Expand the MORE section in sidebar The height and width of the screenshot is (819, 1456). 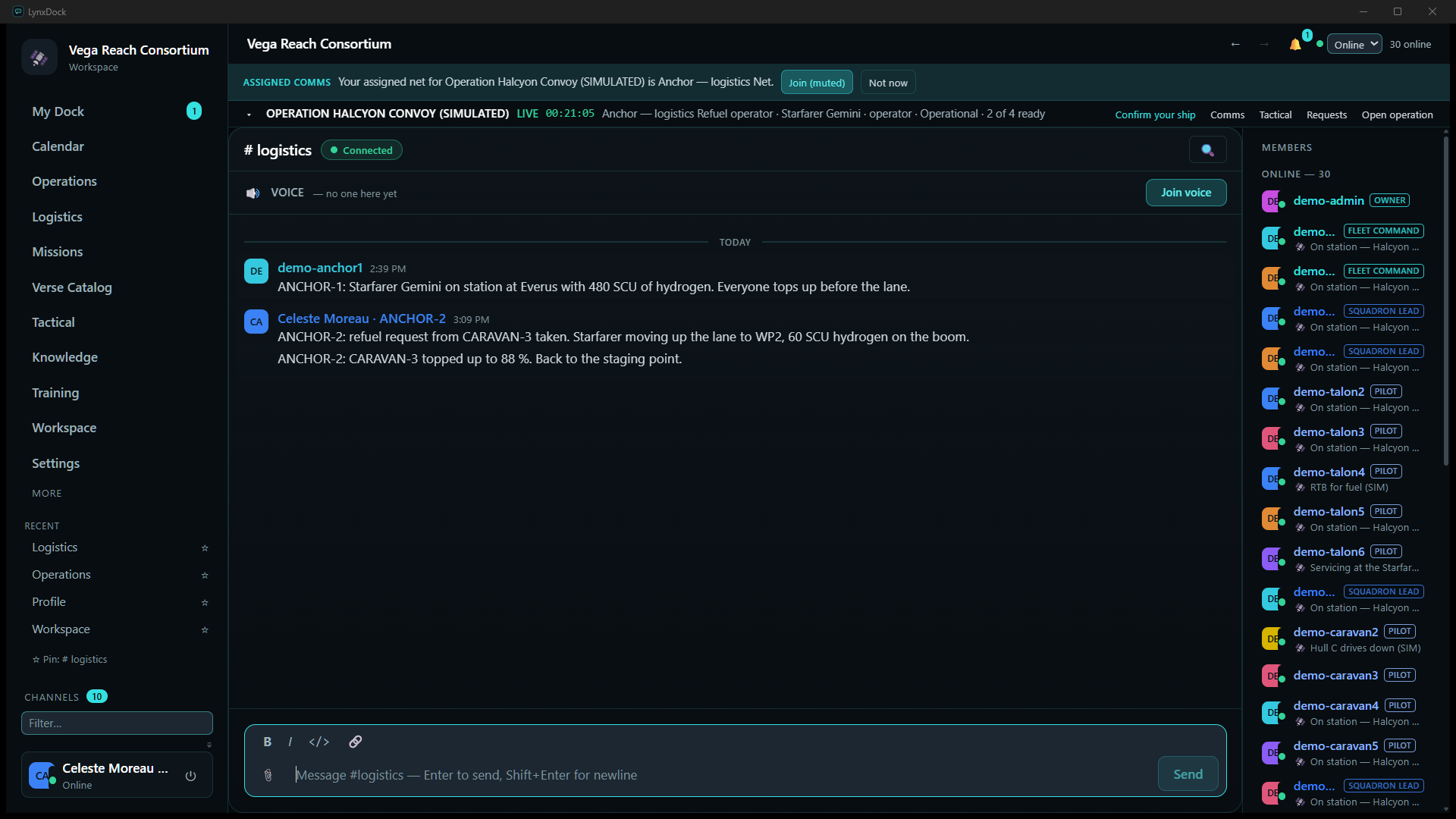(x=47, y=493)
